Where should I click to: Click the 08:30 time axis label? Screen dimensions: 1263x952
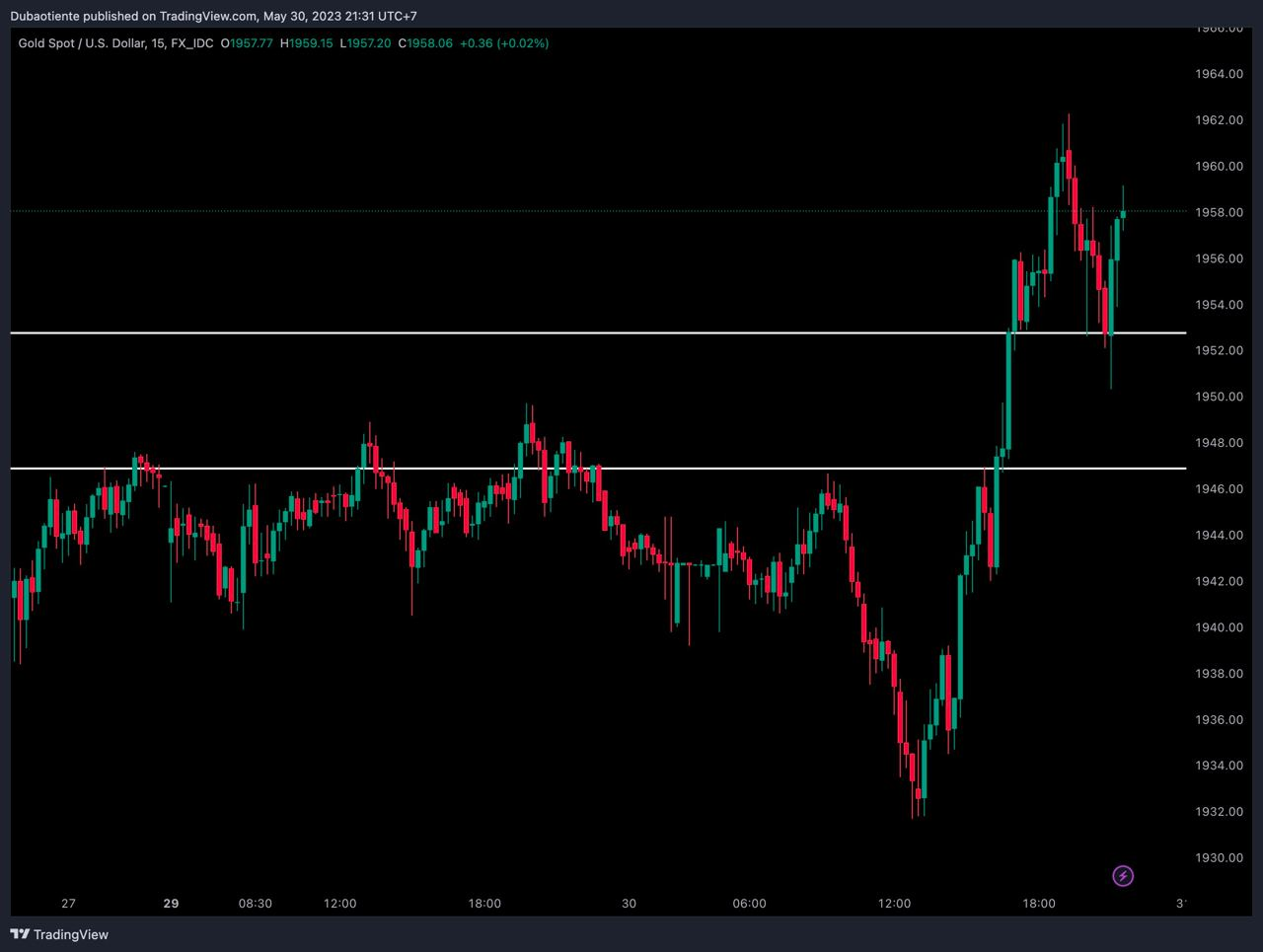pos(256,904)
